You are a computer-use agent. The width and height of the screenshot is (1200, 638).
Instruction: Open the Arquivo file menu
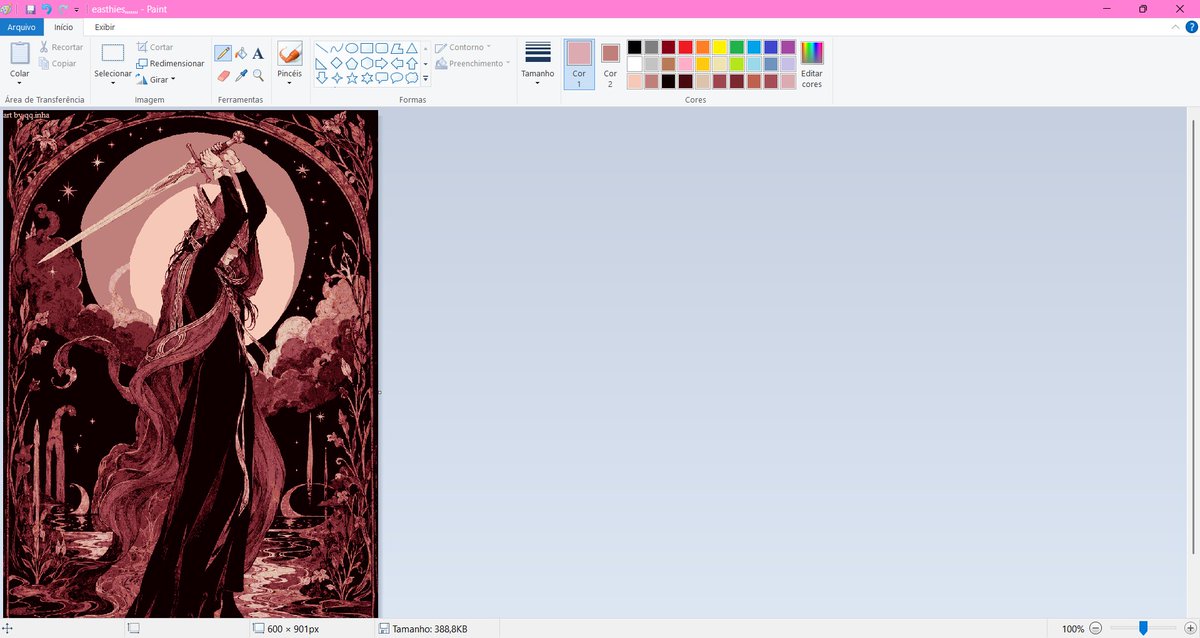(21, 27)
